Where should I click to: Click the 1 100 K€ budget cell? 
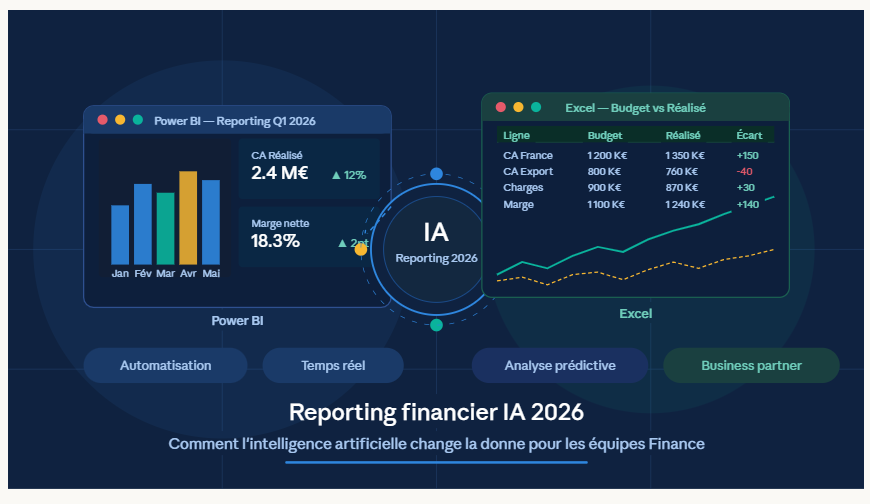[606, 204]
